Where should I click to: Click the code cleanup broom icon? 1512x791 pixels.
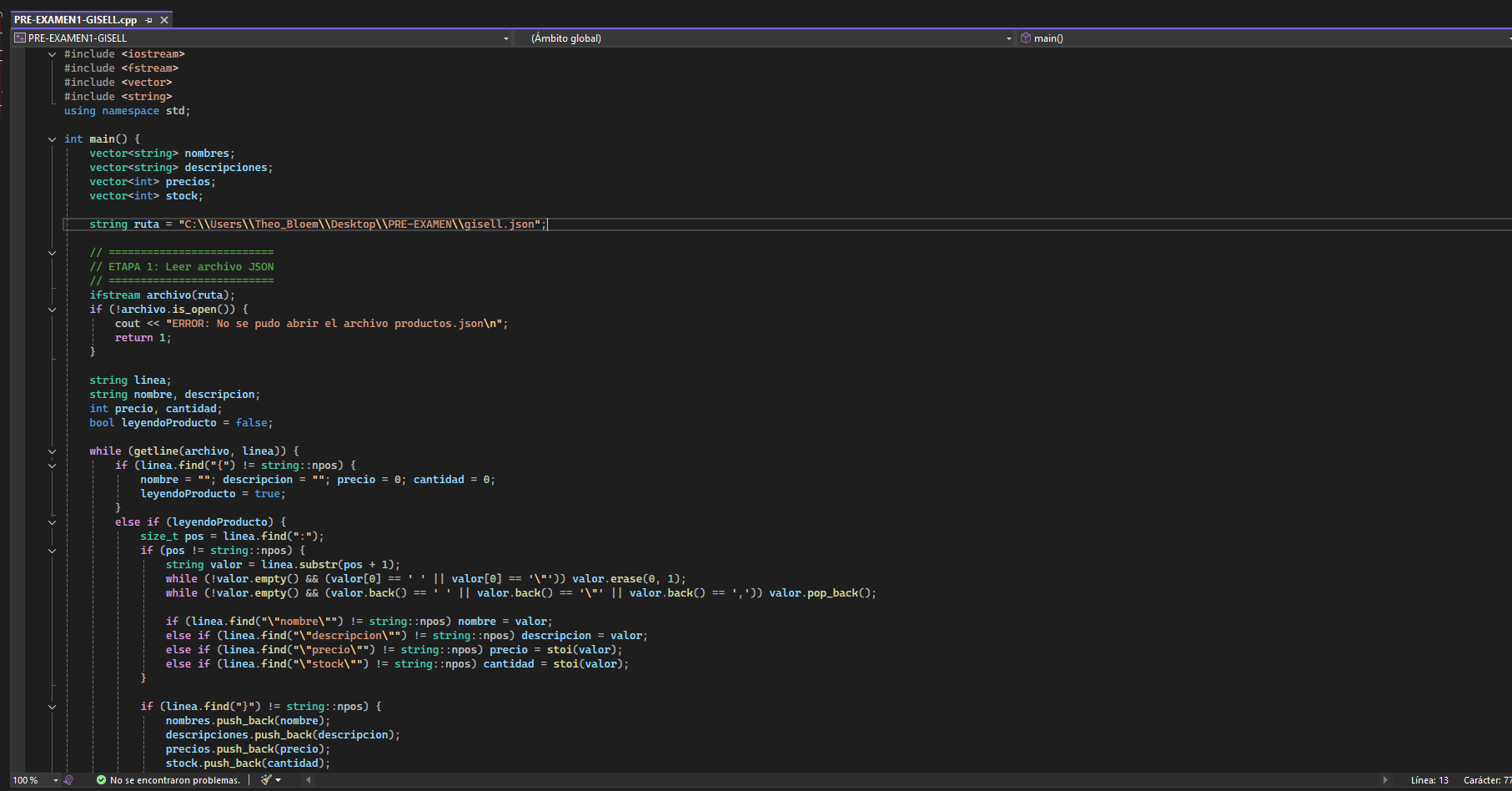point(266,780)
